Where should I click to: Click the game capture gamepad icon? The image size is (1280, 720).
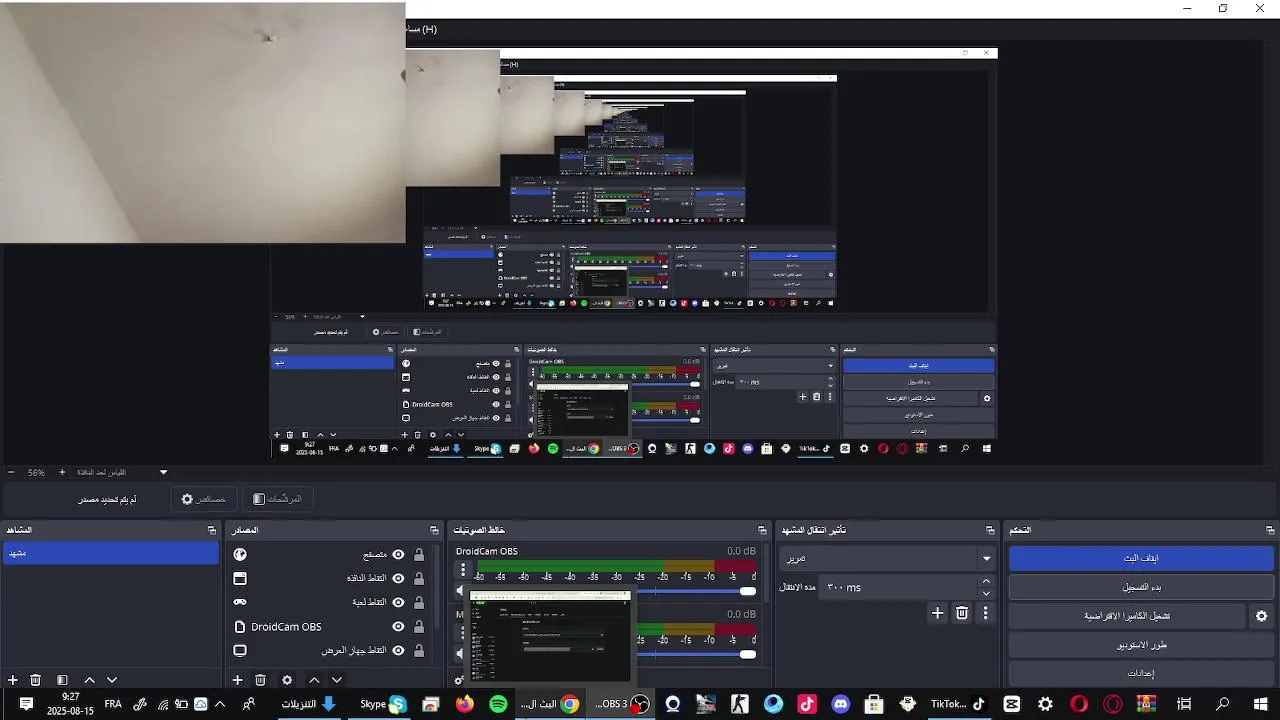tap(240, 602)
